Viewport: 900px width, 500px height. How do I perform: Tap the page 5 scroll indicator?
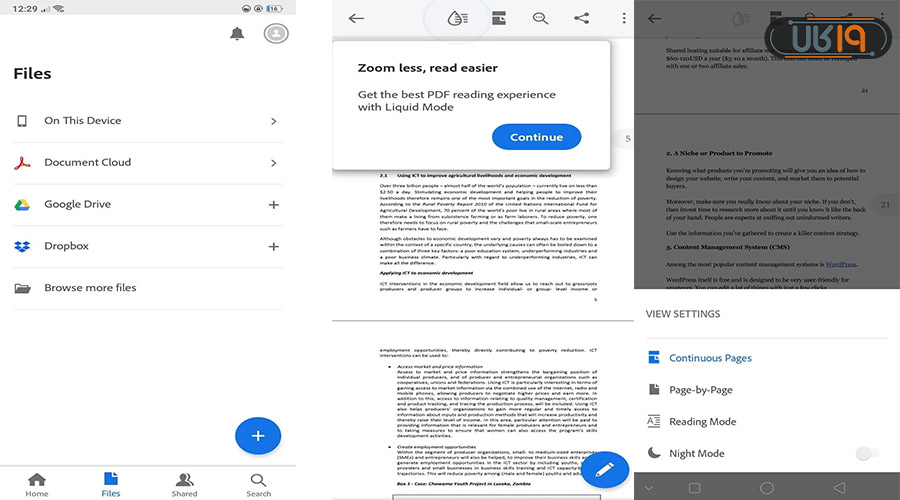(x=627, y=139)
